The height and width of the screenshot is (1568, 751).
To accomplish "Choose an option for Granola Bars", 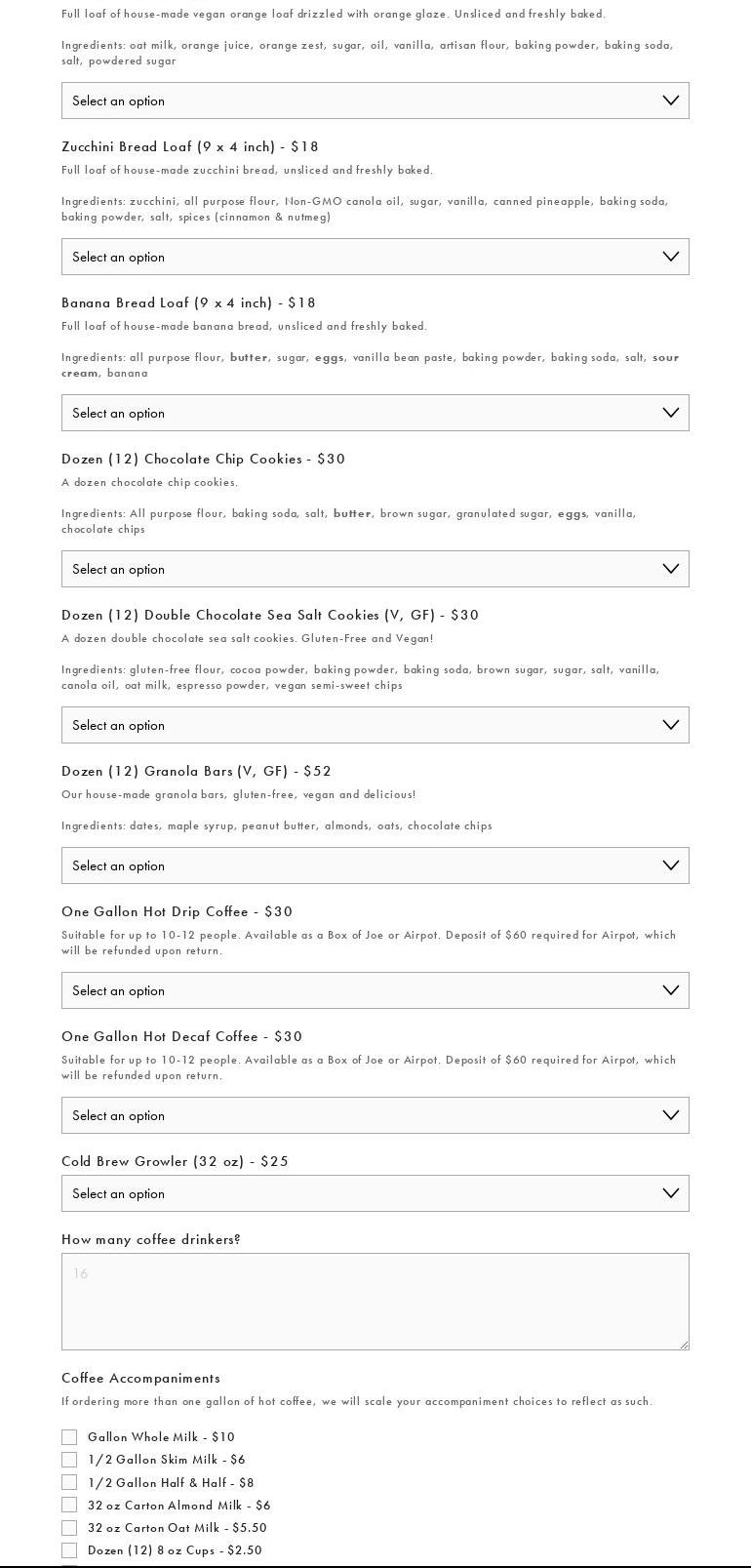I will [375, 865].
